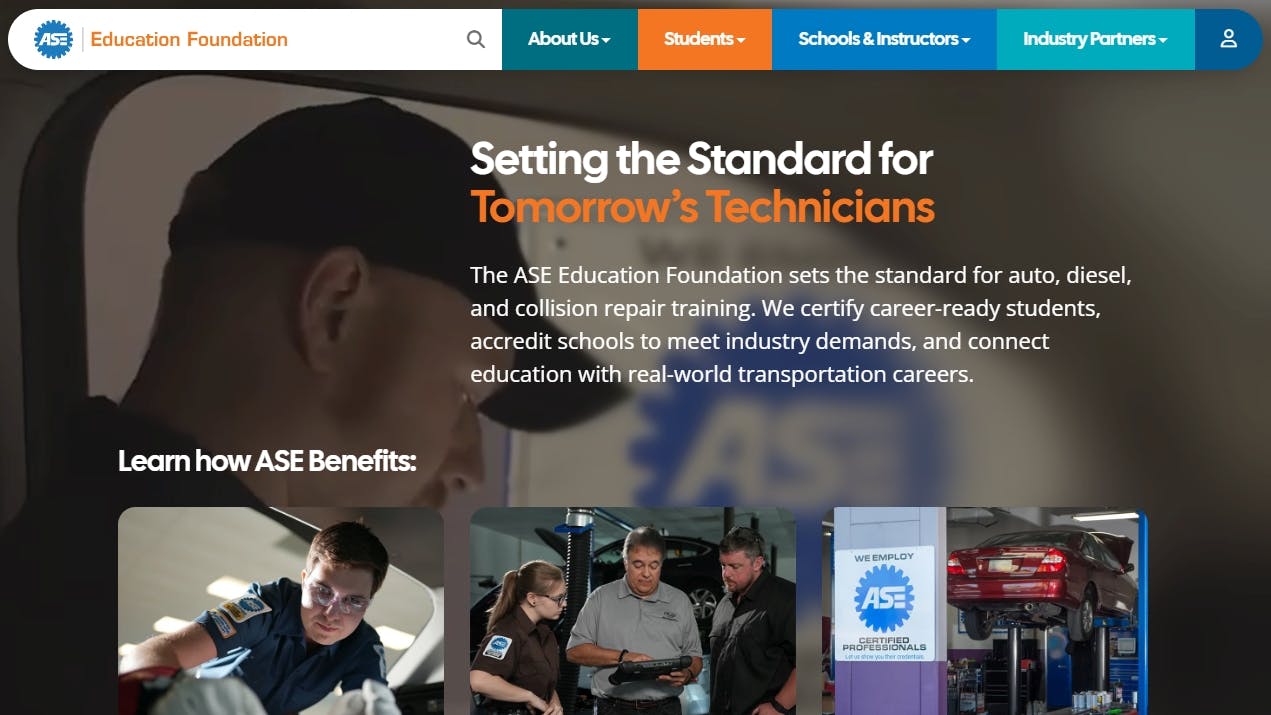Click the Education Foundation site title

[189, 39]
